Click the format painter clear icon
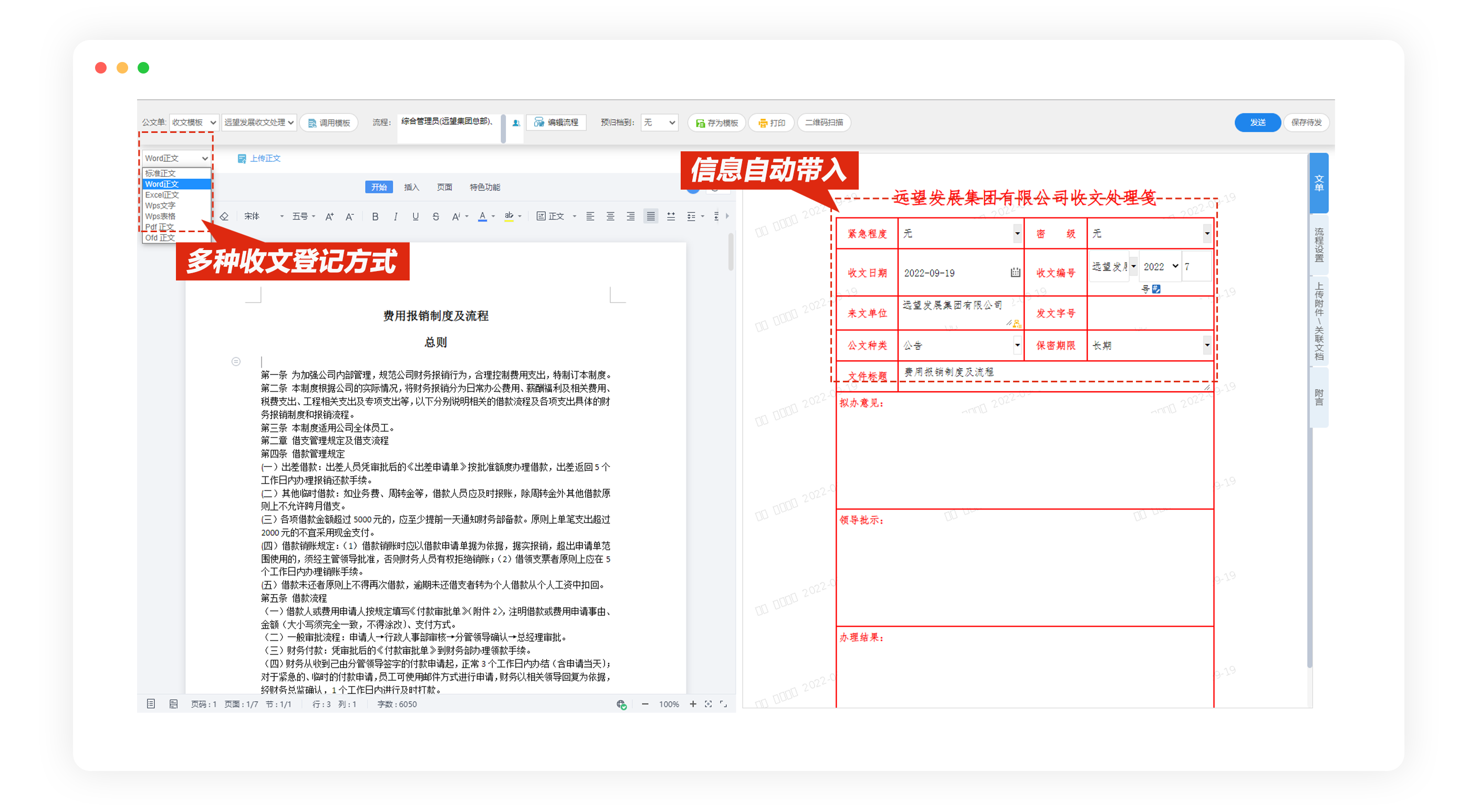Image resolution: width=1479 pixels, height=812 pixels. click(224, 216)
